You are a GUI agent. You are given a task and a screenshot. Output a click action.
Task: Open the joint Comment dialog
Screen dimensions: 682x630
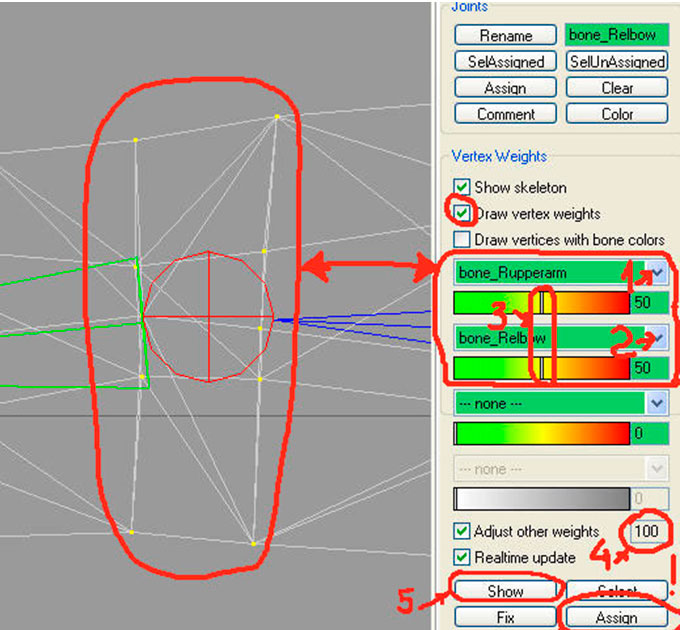tap(505, 114)
